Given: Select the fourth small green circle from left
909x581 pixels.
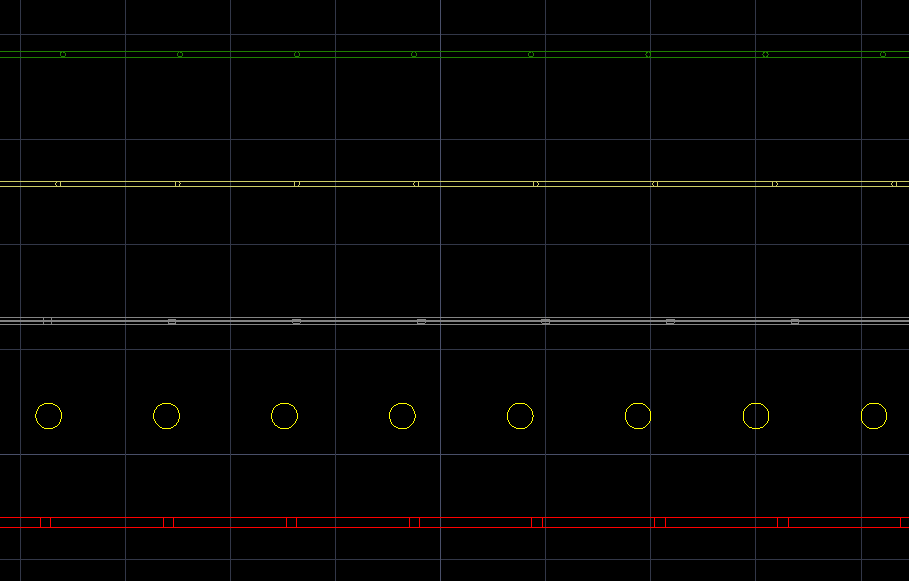Looking at the screenshot, I should [x=414, y=54].
